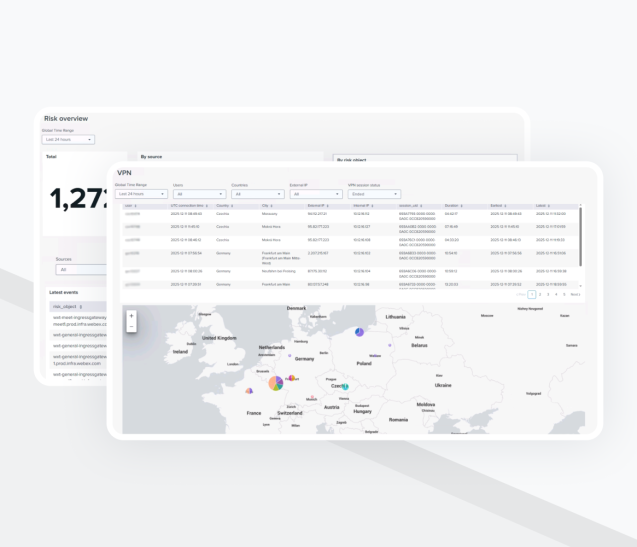Open VPN Global Time Range dropdown
The width and height of the screenshot is (637, 547).
pyautogui.click(x=141, y=194)
